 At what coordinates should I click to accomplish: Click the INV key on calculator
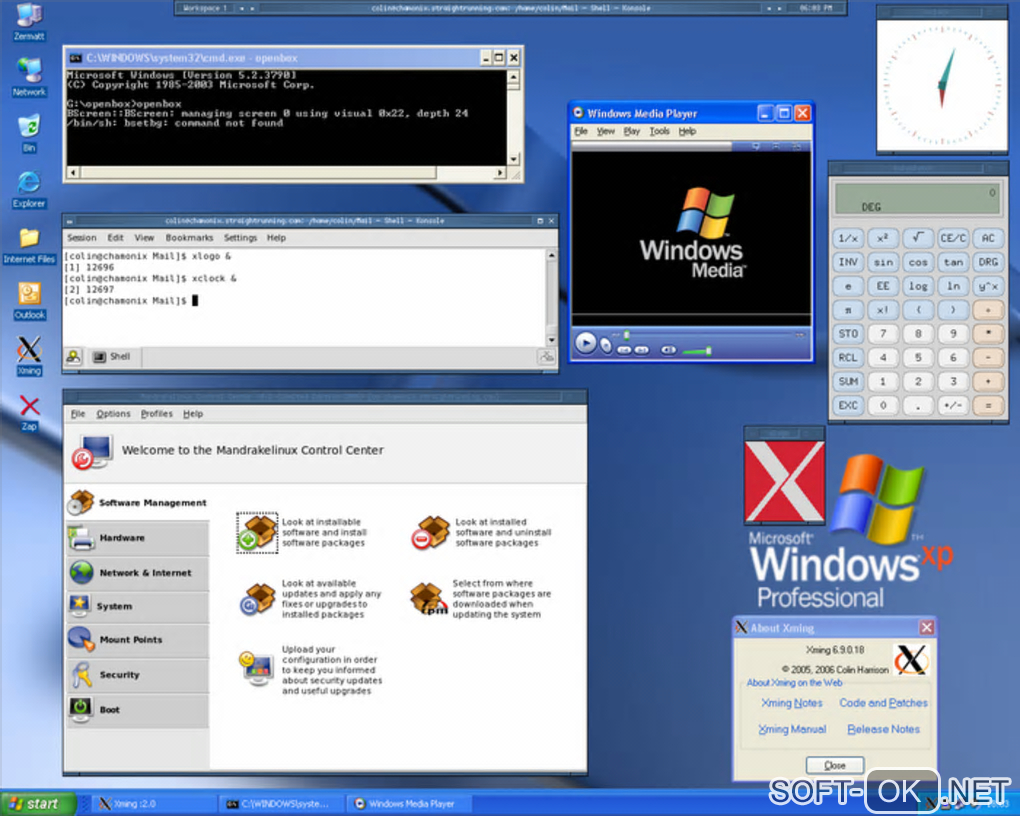[x=848, y=262]
